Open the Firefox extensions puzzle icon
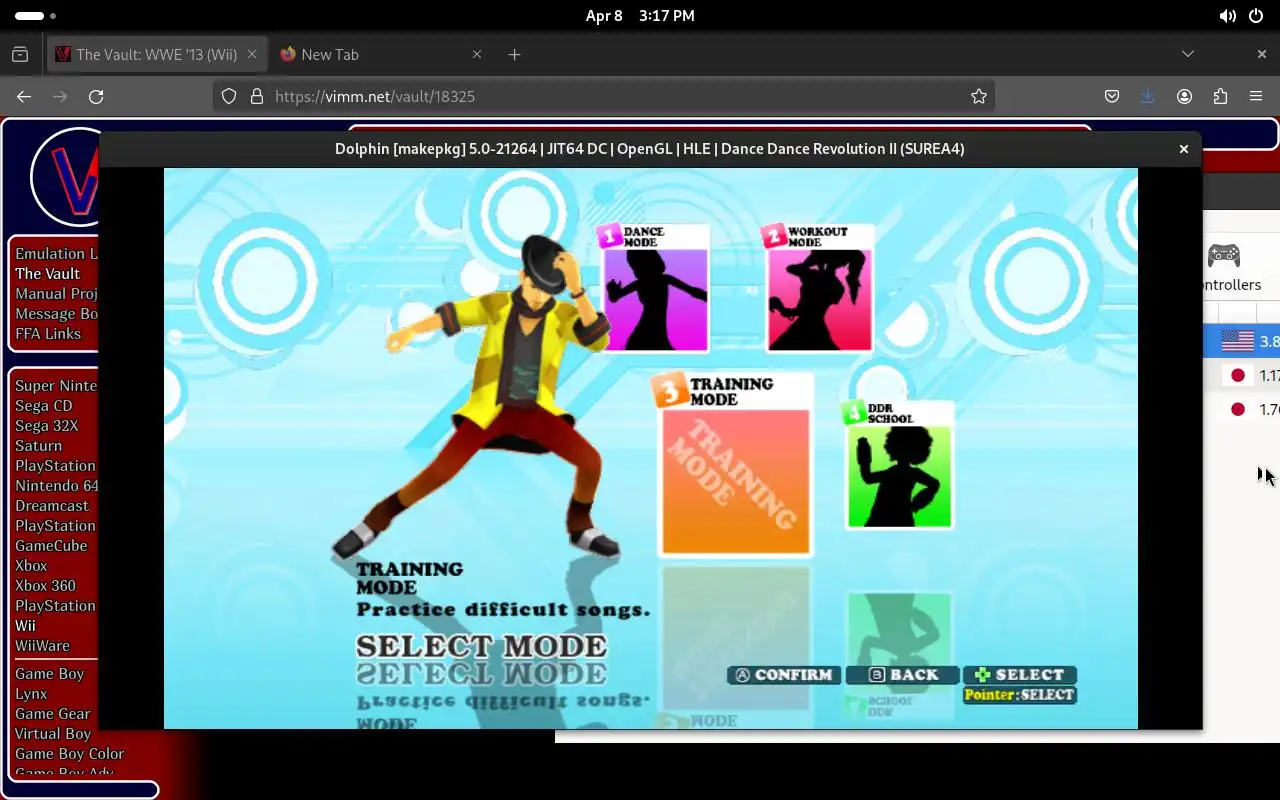The width and height of the screenshot is (1280, 800). (x=1220, y=96)
